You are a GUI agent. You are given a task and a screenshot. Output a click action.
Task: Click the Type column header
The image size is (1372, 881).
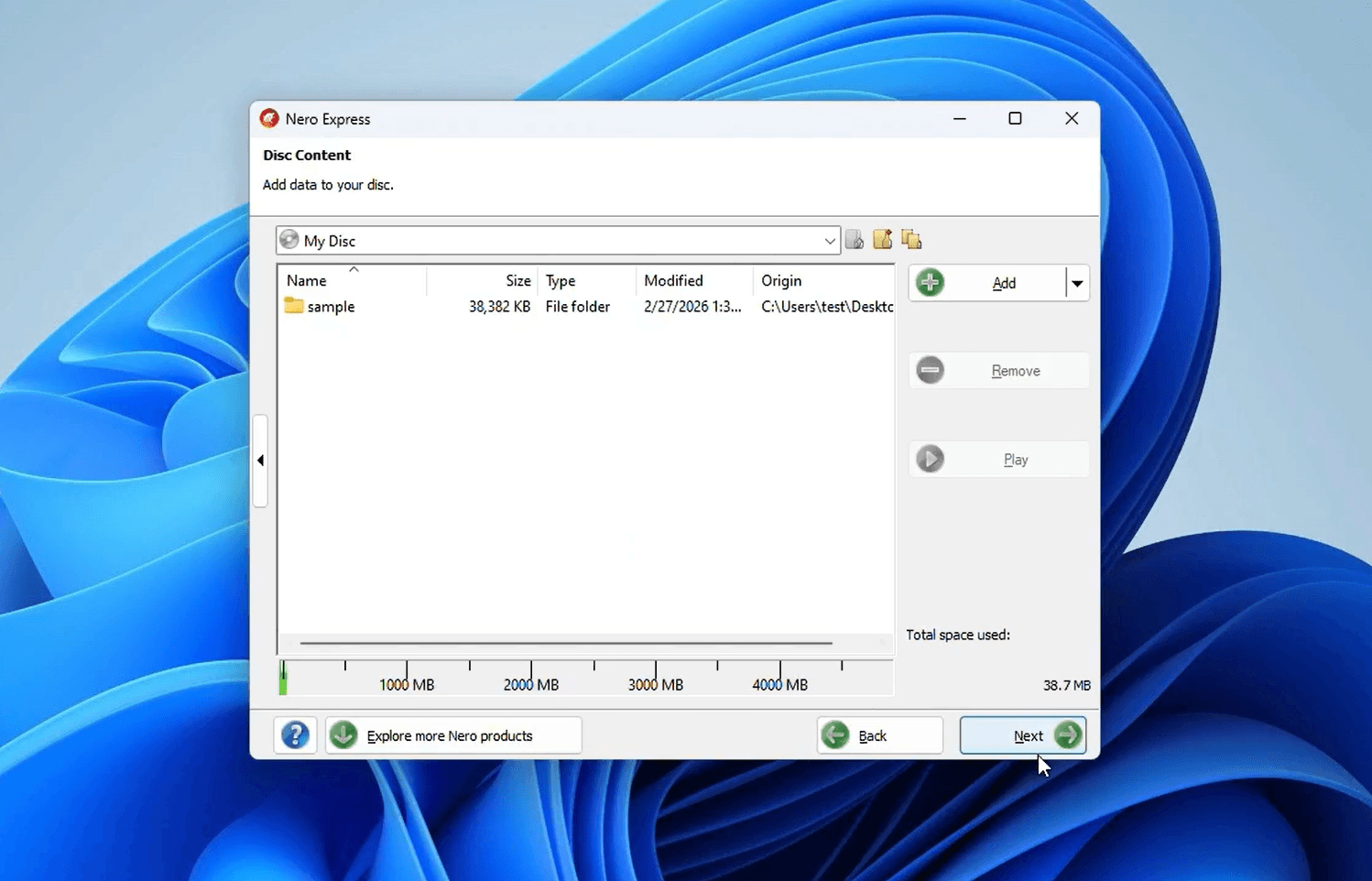[x=586, y=280]
